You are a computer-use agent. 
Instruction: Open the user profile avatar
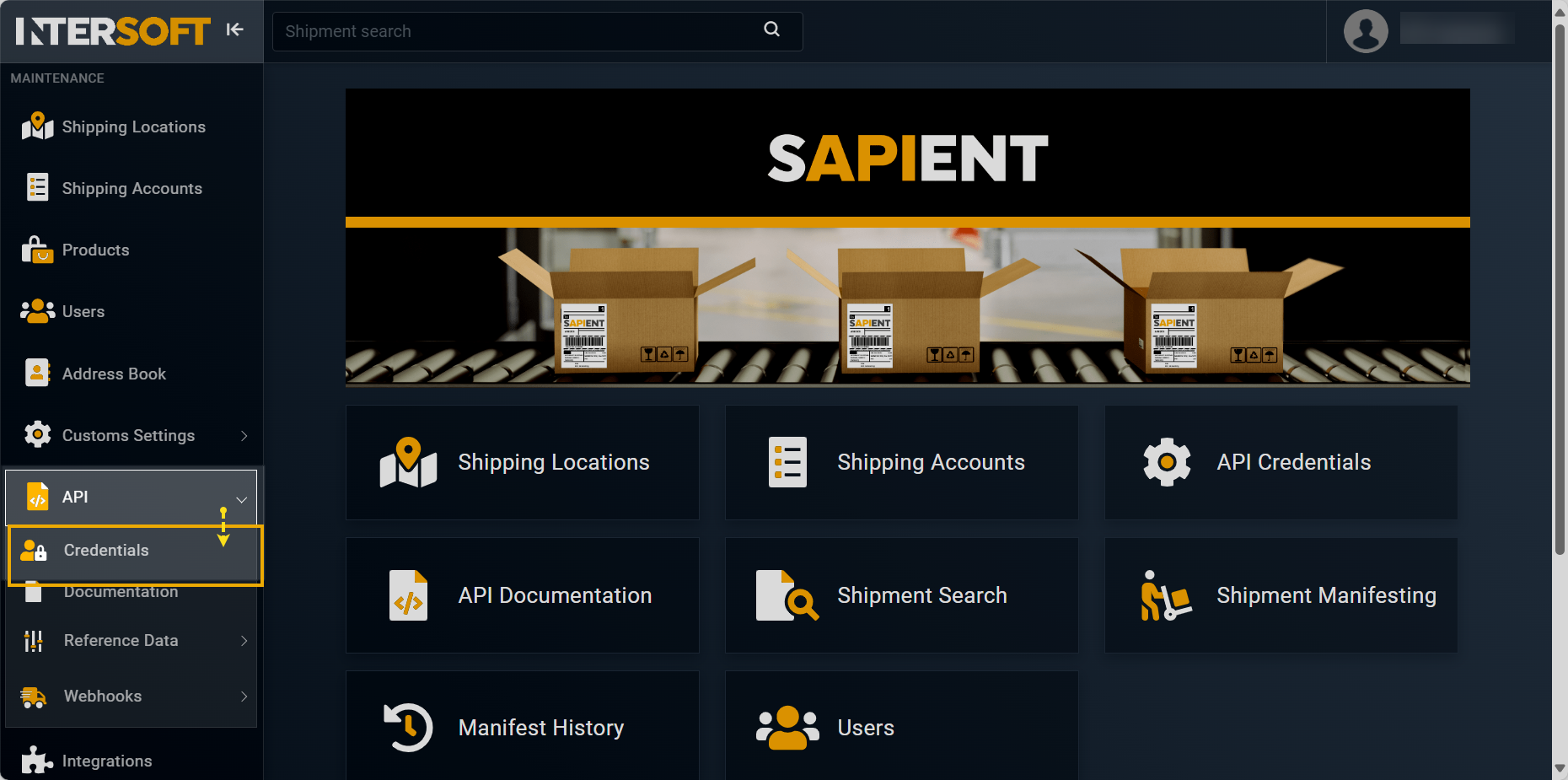tap(1366, 31)
